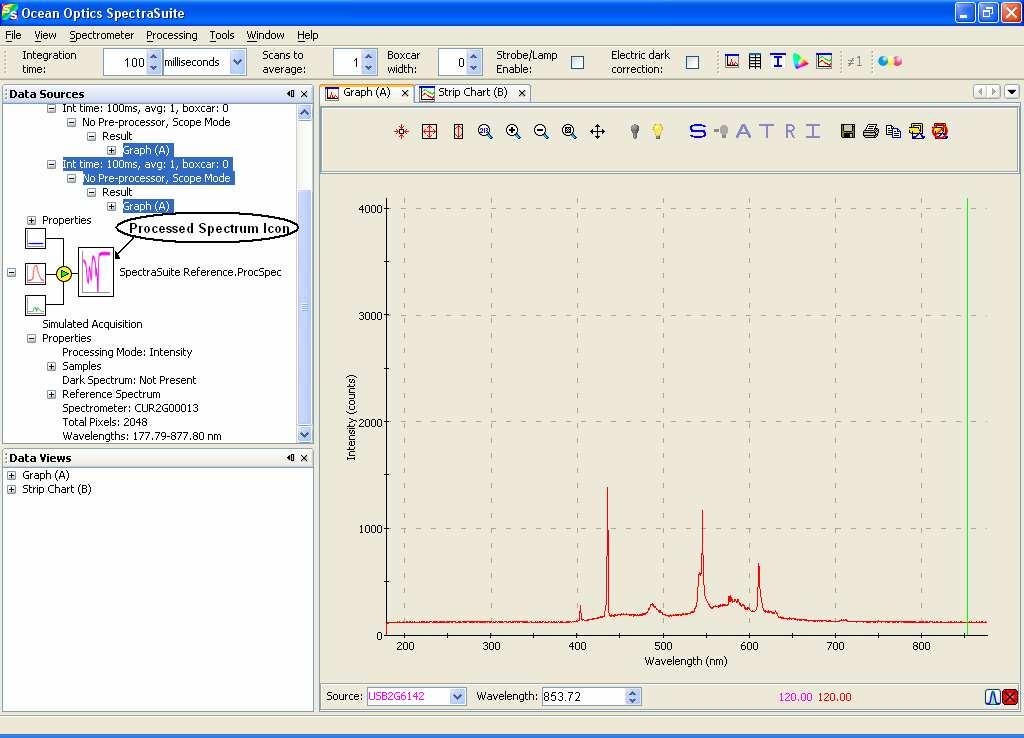Screen dimensions: 1024x738
Task: Select Spectrometer: CUR2G00013 row
Action: point(130,408)
